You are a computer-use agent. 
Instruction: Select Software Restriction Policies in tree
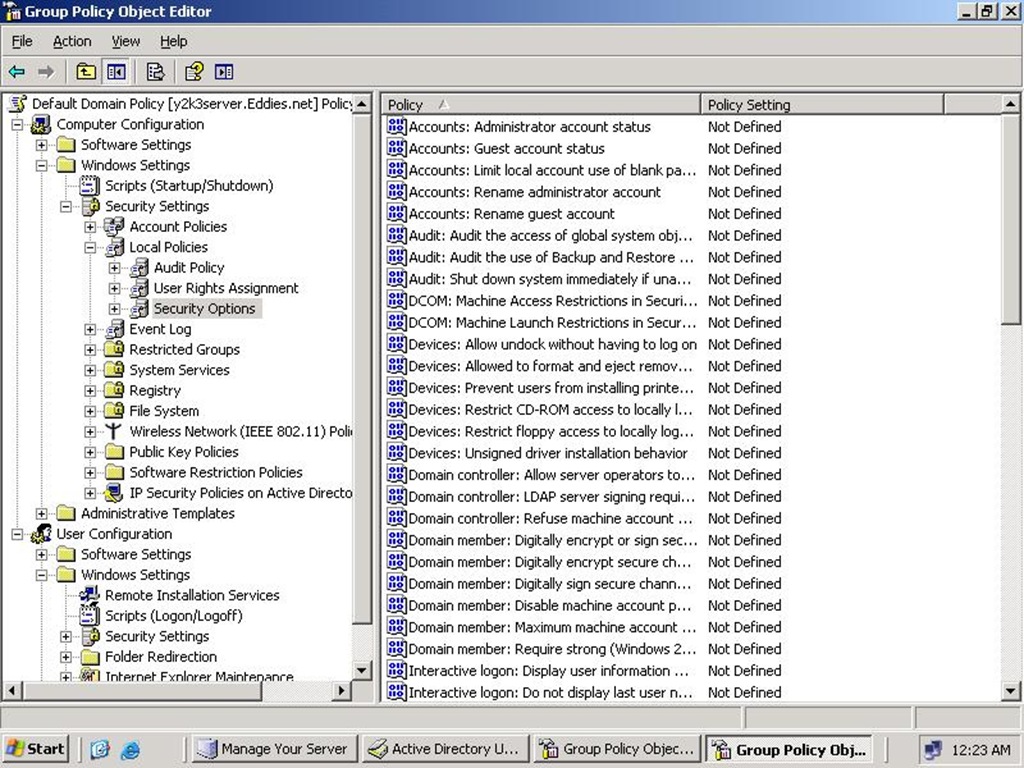(x=216, y=472)
